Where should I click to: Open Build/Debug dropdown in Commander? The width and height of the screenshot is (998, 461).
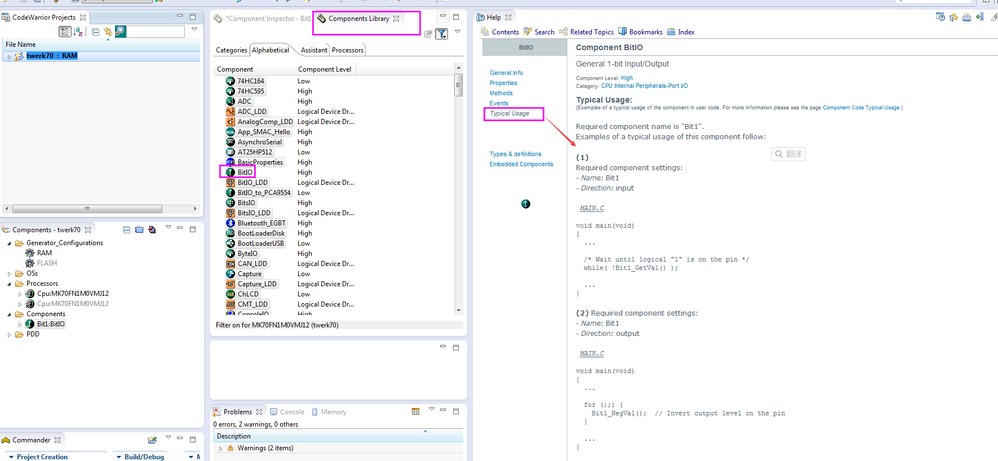point(142,457)
